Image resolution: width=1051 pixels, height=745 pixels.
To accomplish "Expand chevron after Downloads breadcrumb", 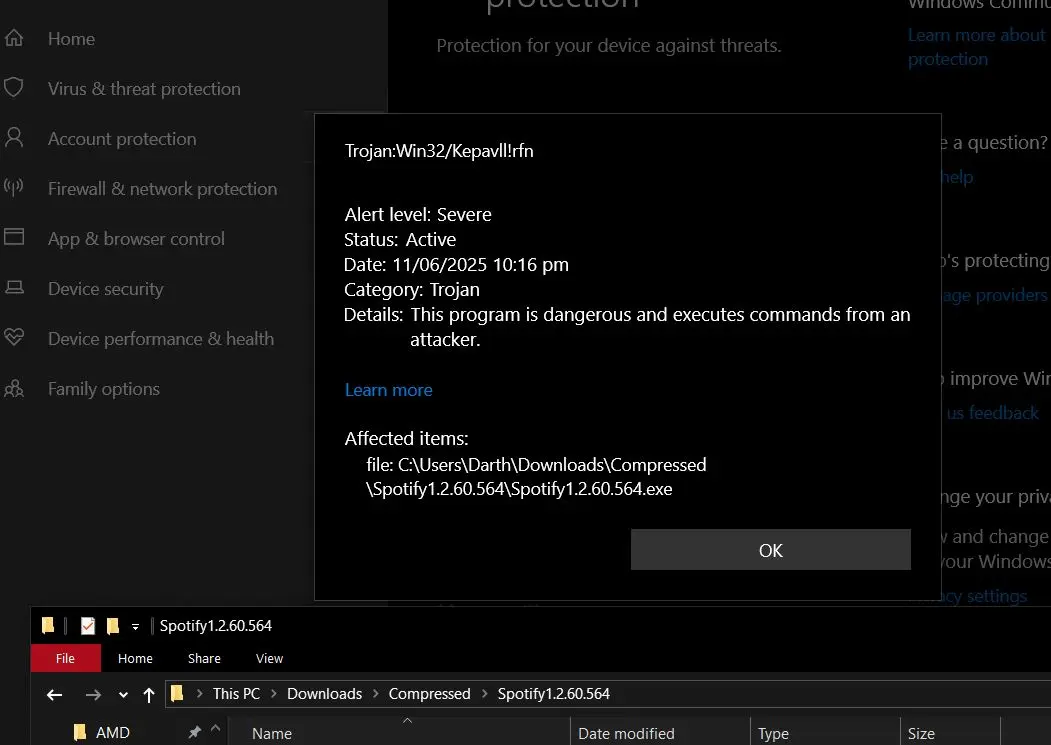I will [375, 694].
